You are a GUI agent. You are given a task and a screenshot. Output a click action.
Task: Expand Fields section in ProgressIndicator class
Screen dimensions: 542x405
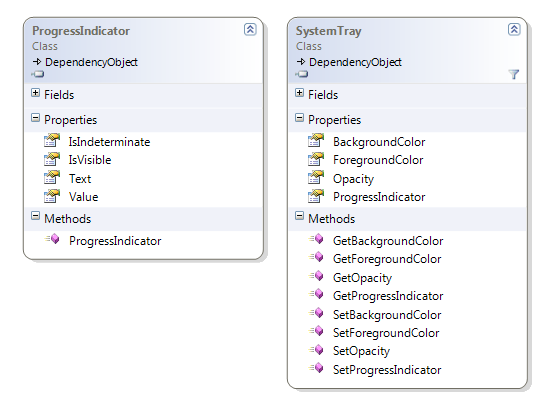click(x=35, y=93)
